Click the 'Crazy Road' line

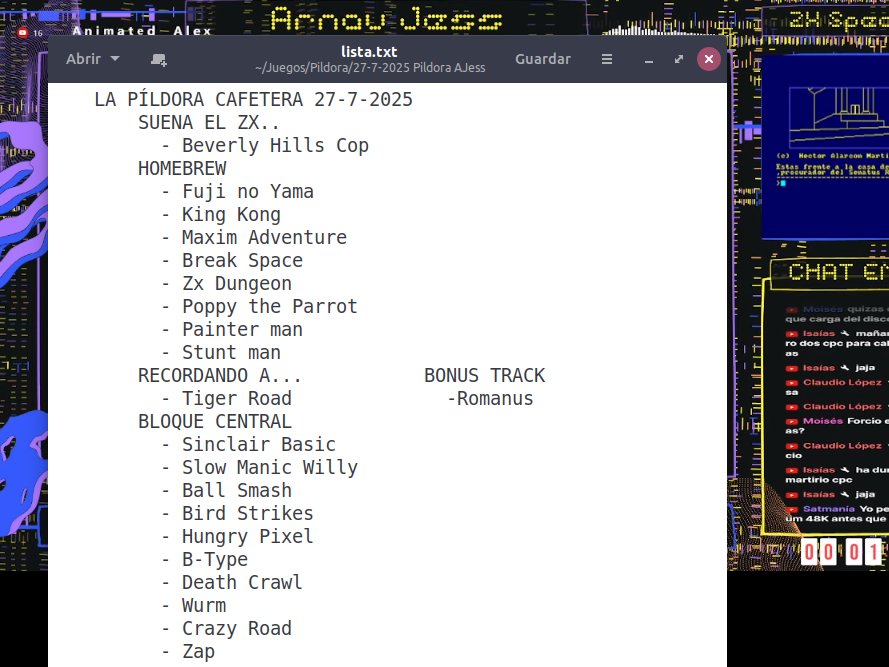tap(227, 628)
